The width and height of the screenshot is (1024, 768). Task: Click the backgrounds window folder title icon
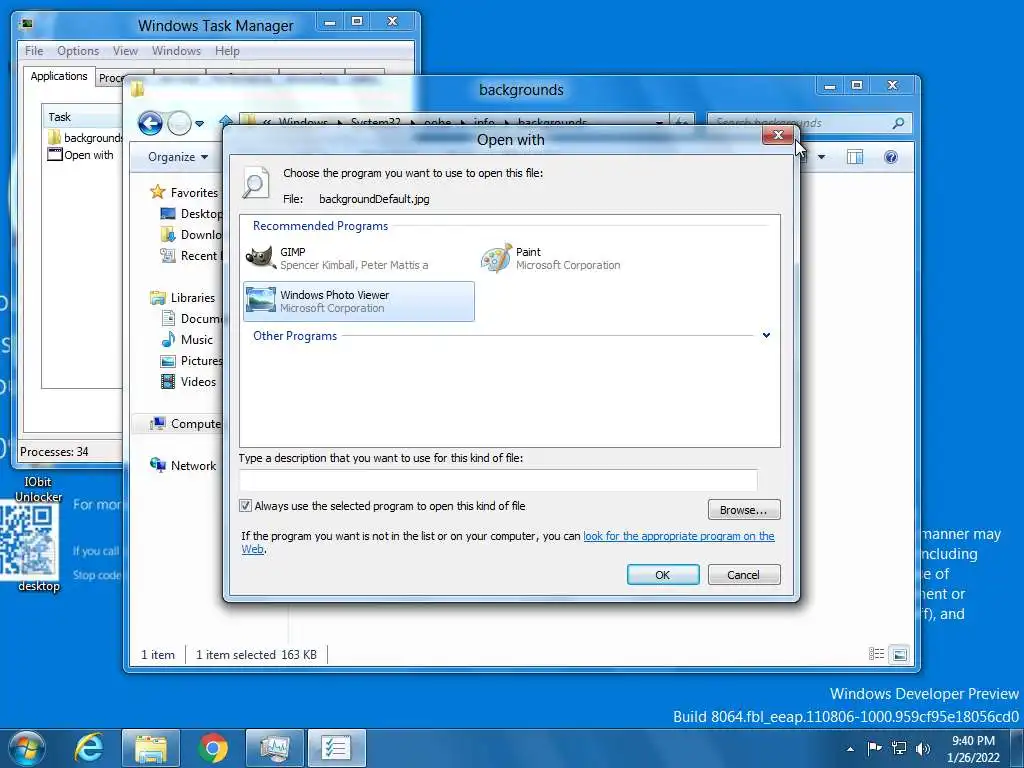coord(137,89)
